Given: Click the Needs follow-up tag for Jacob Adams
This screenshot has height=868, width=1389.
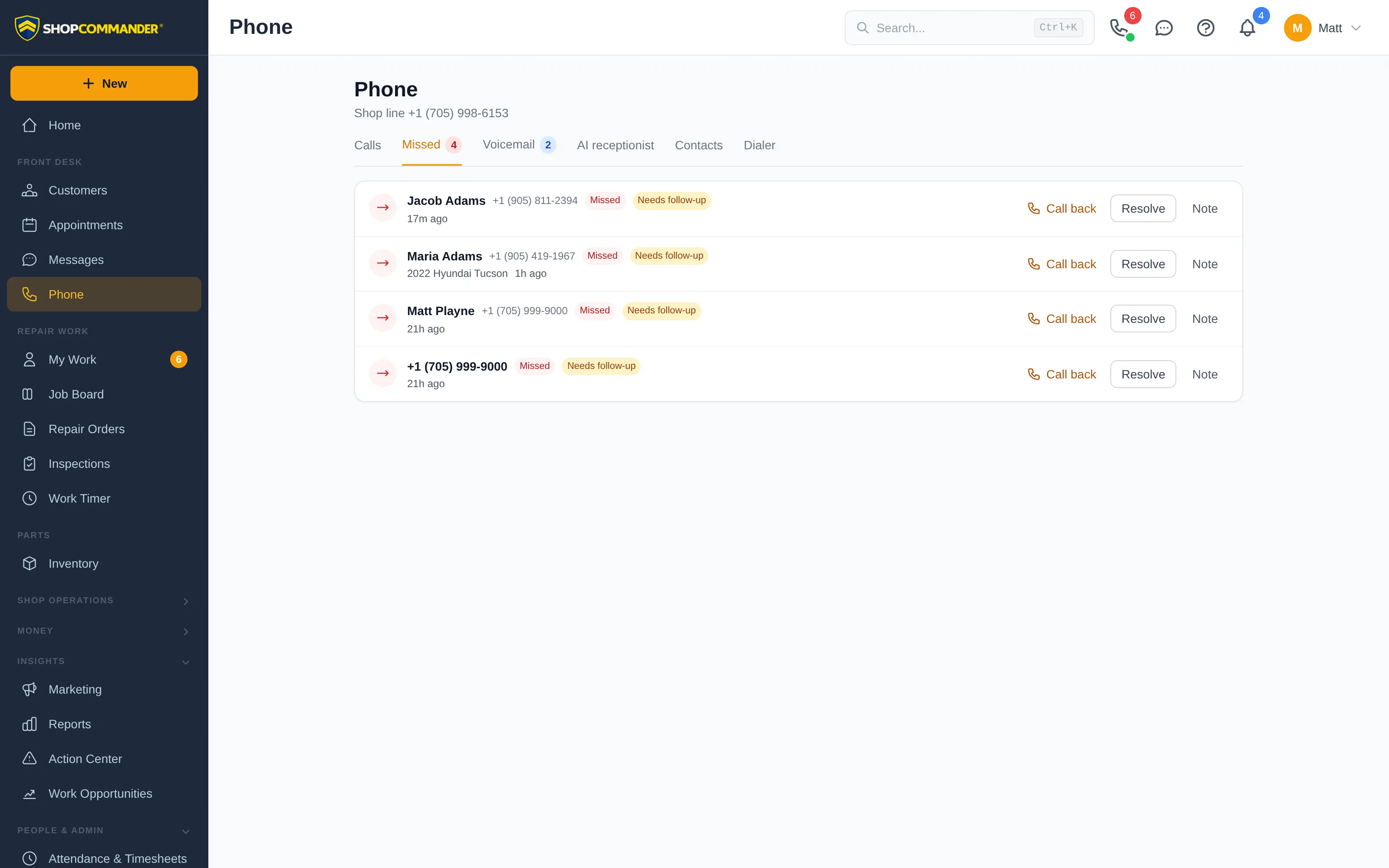Looking at the screenshot, I should 671,201.
